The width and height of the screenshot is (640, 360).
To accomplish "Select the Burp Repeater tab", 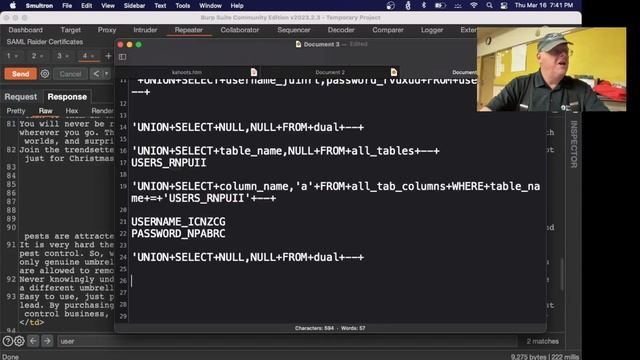I will [189, 30].
